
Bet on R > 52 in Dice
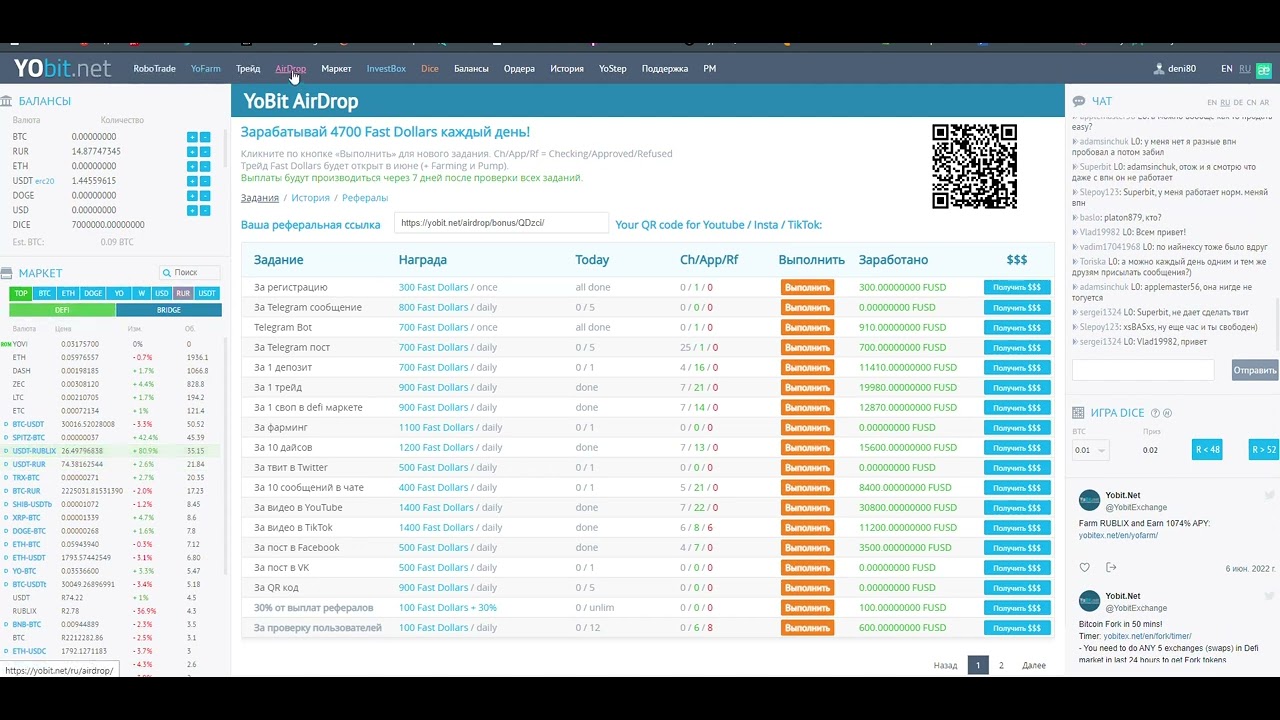(x=1264, y=450)
